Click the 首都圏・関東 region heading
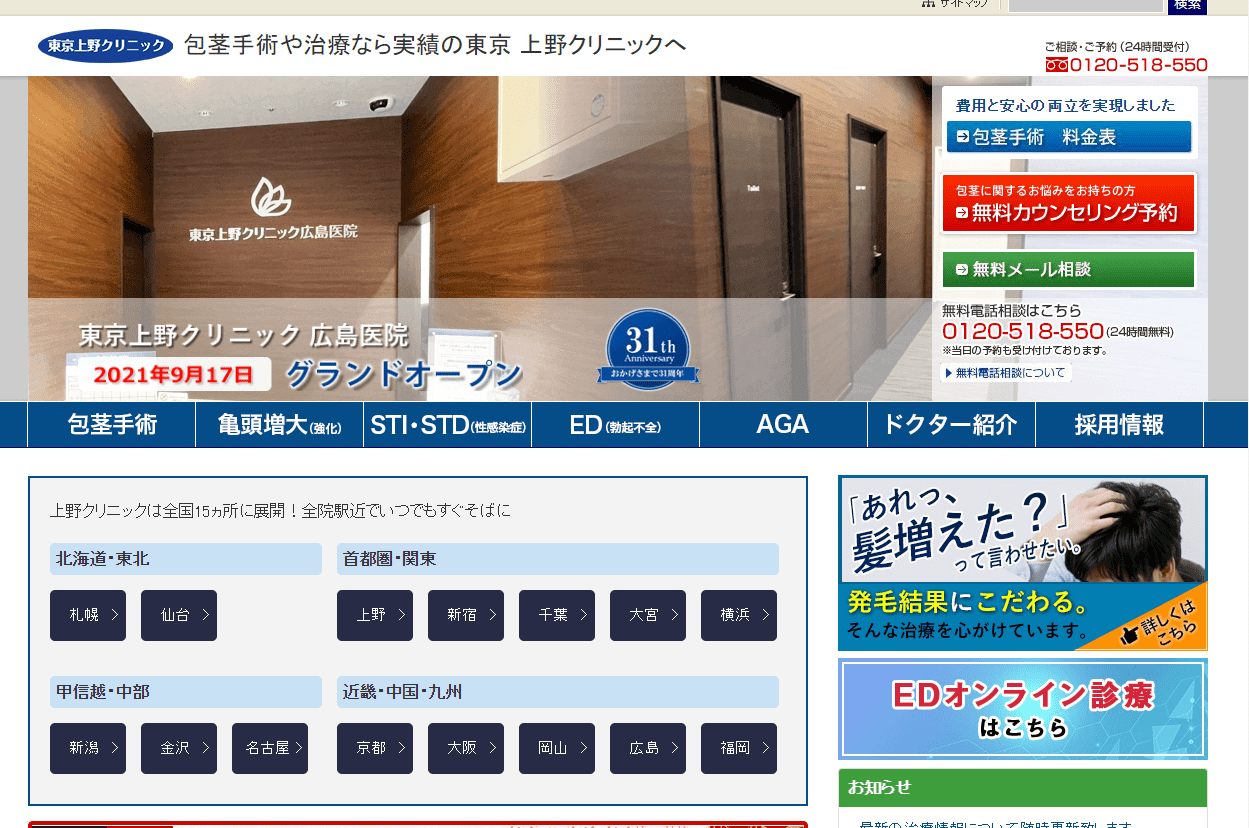1249x828 pixels. (x=558, y=559)
